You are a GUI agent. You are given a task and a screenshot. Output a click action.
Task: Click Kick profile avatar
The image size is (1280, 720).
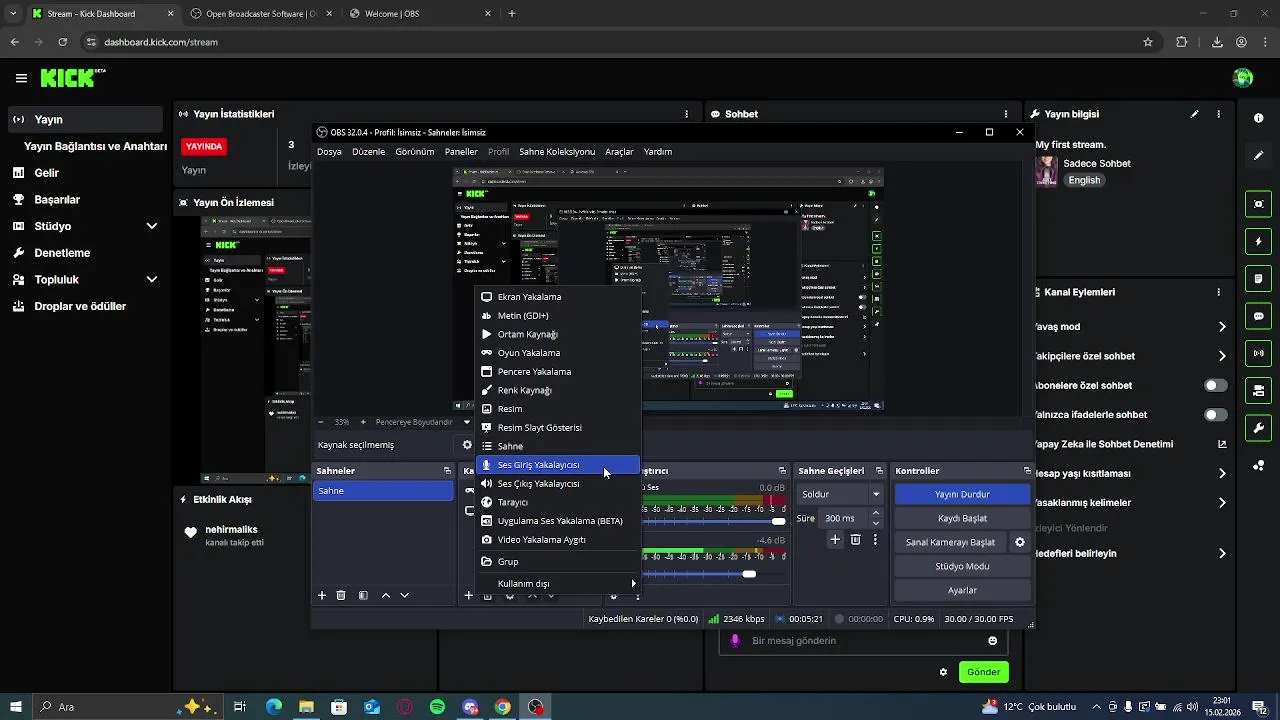tap(1243, 78)
